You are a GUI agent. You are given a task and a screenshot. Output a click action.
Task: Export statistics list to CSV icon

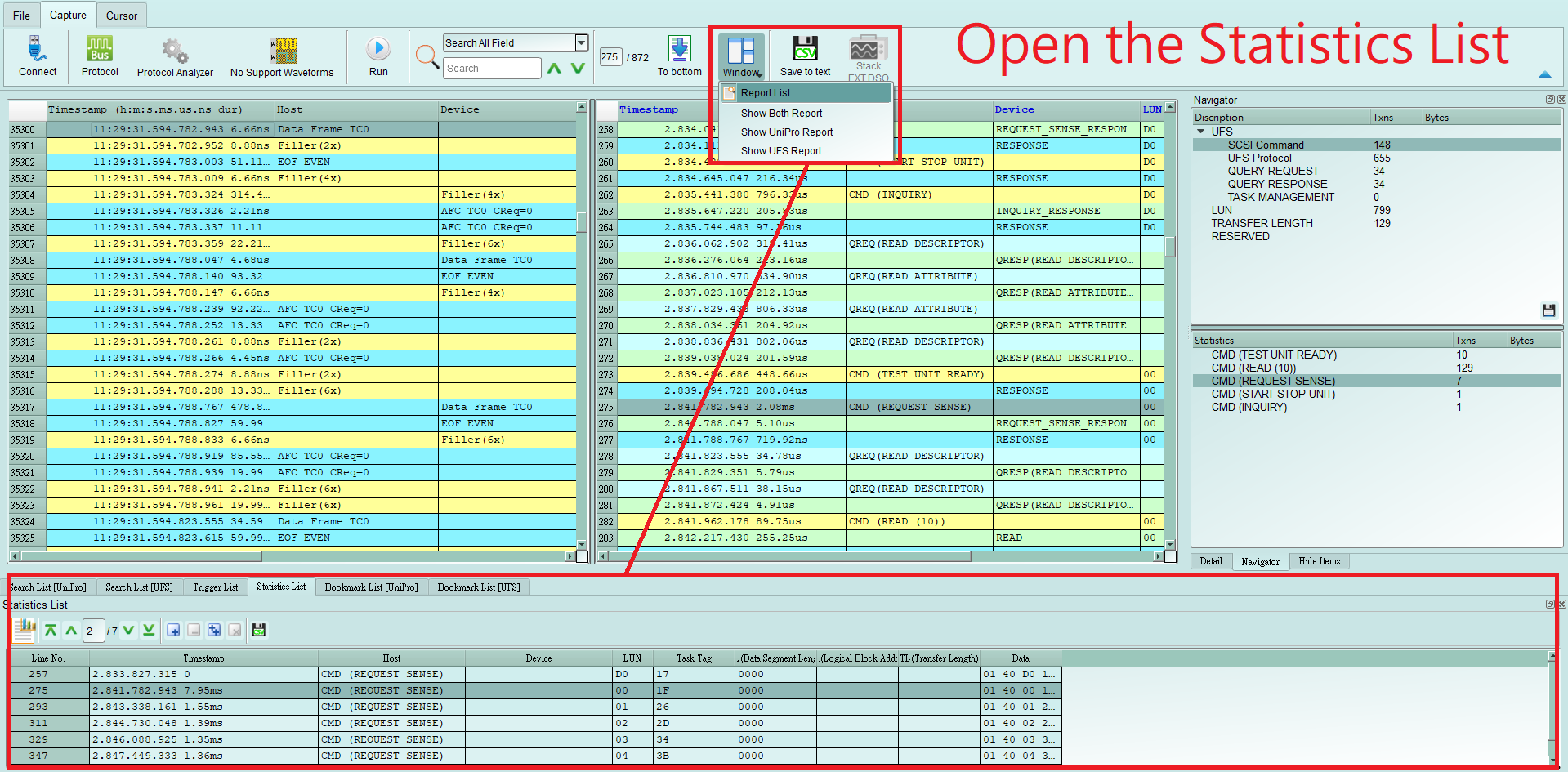259,630
